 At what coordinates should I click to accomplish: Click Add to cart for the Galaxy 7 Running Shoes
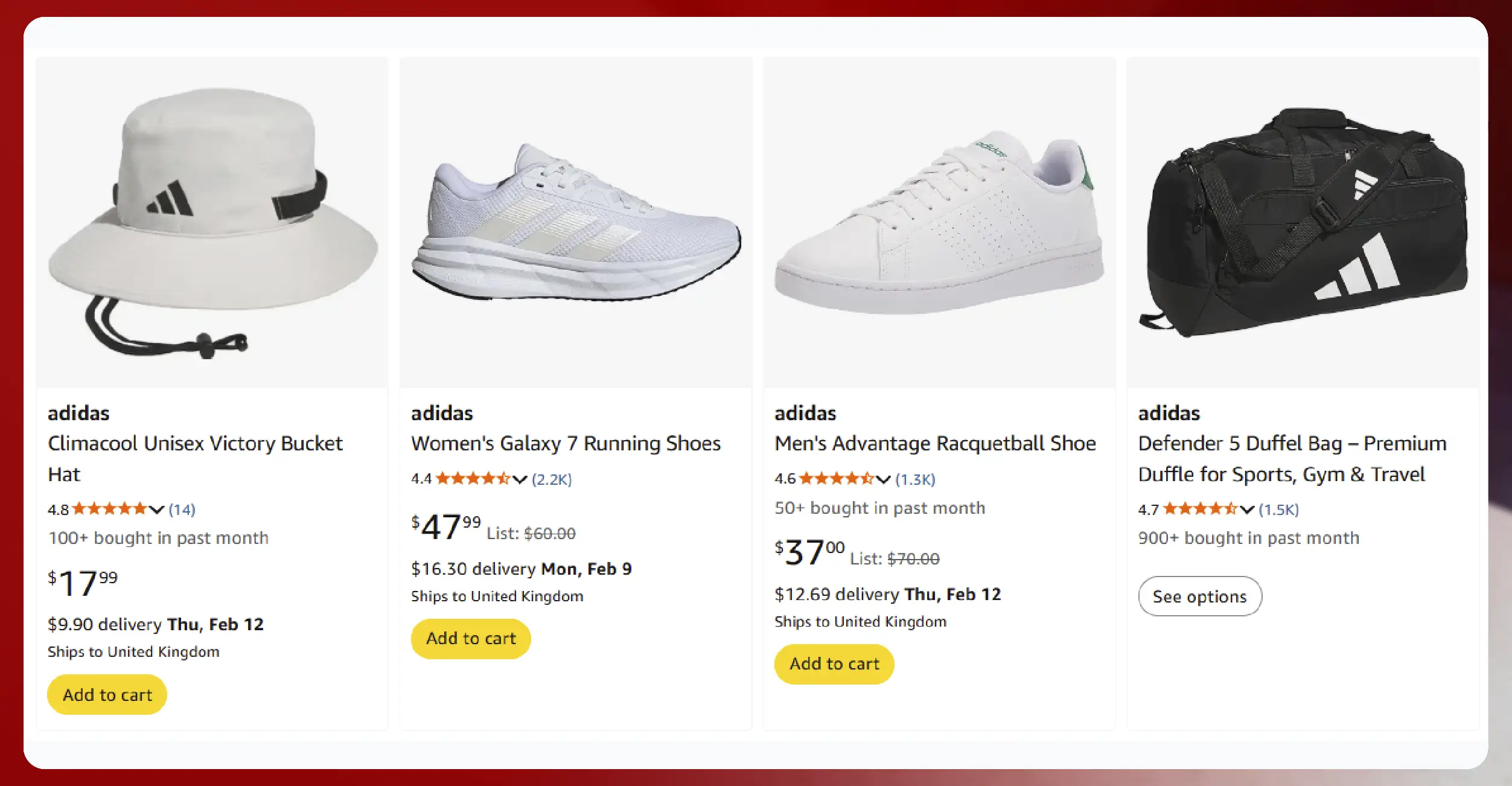[x=470, y=638]
